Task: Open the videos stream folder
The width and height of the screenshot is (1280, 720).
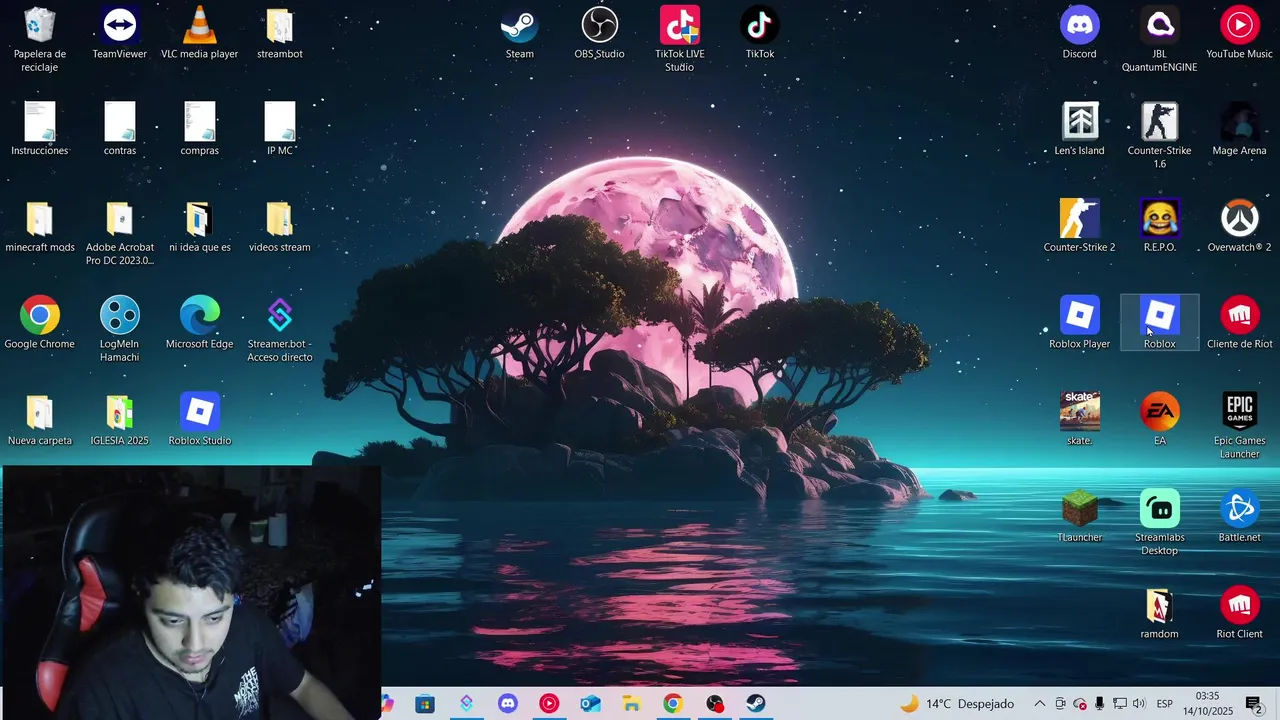Action: point(280,227)
